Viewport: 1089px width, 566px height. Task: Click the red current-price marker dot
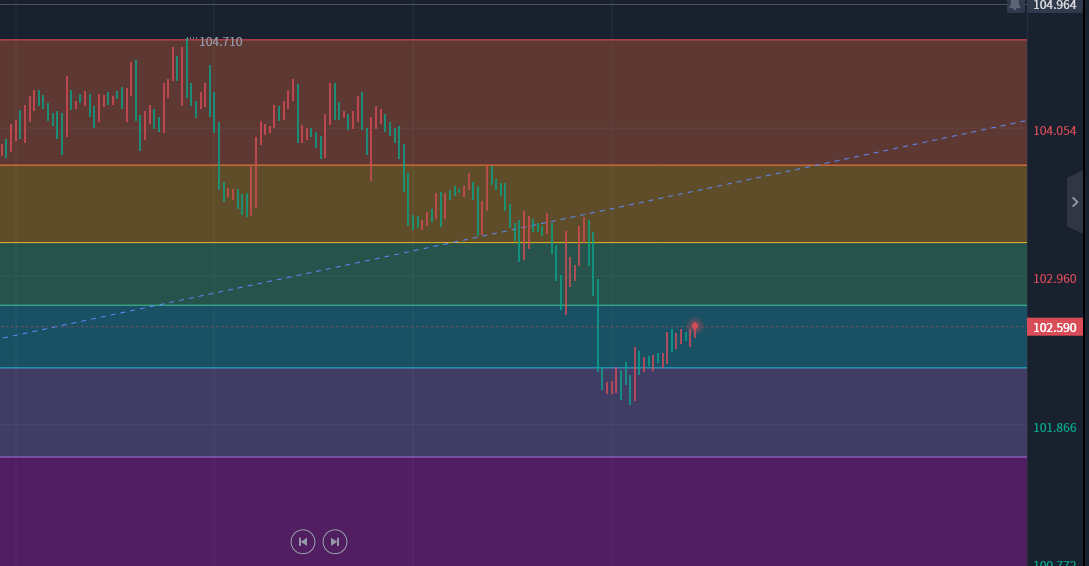[x=694, y=326]
